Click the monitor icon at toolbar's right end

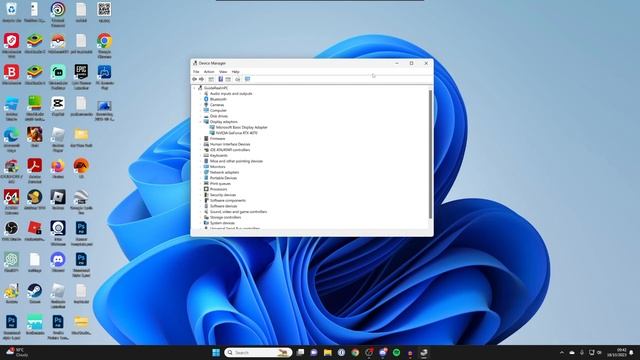coord(247,79)
